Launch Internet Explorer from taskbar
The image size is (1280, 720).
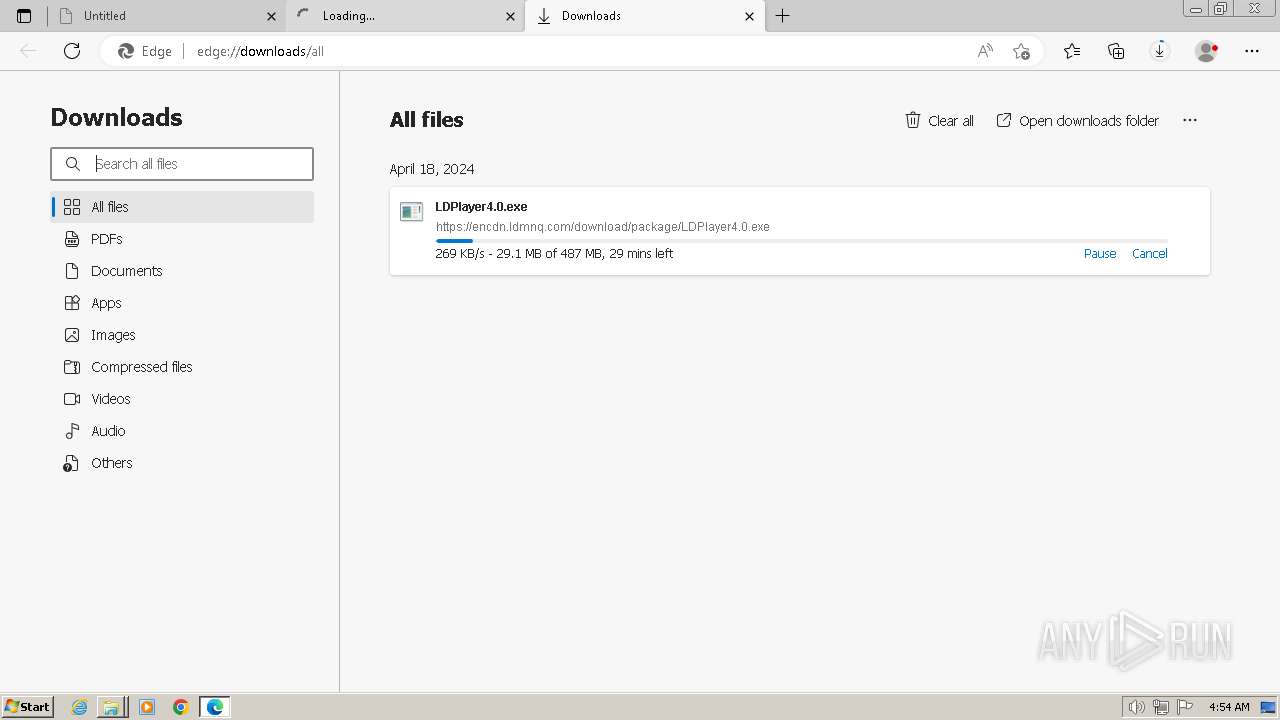tap(80, 707)
